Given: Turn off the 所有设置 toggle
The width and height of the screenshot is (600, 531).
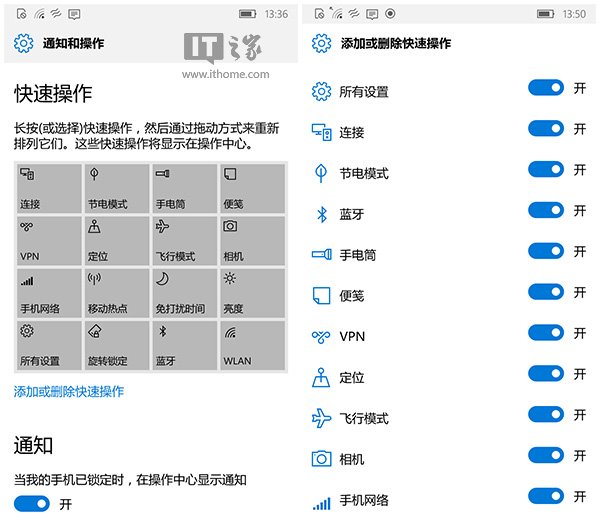Looking at the screenshot, I should tap(546, 88).
